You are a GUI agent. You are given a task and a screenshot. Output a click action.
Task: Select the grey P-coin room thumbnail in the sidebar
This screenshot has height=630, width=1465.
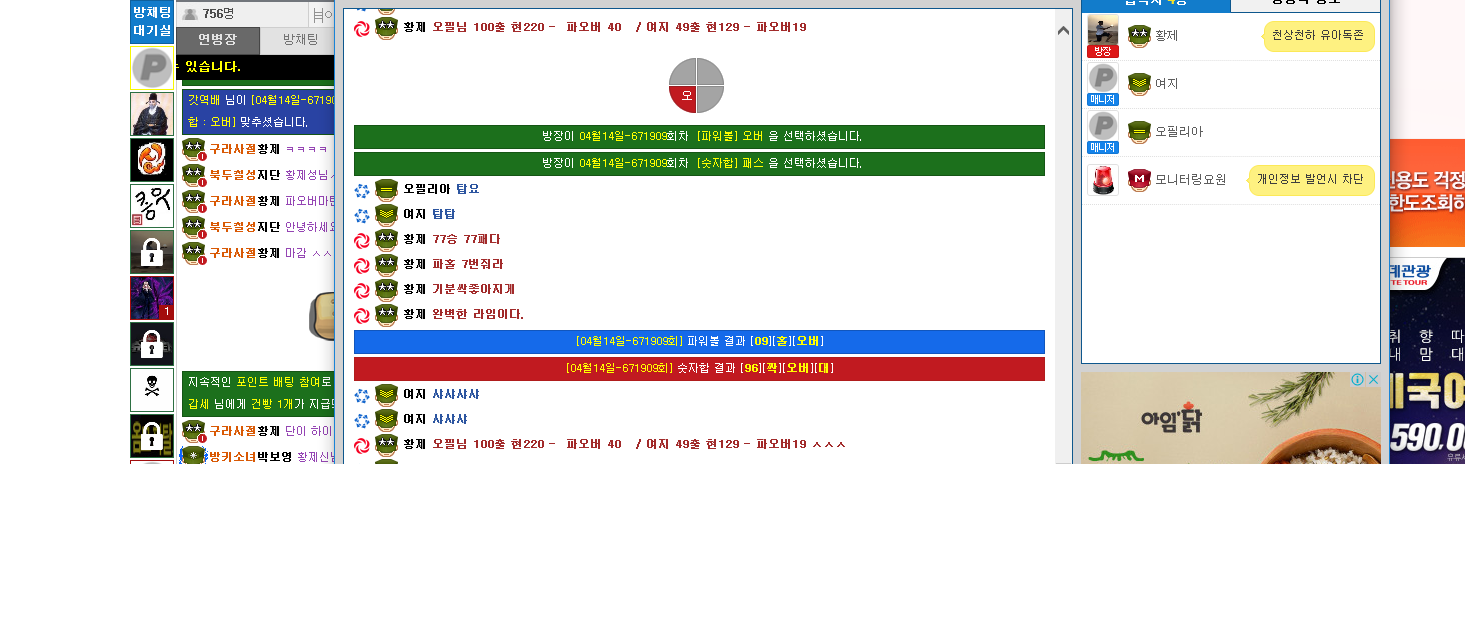click(152, 68)
